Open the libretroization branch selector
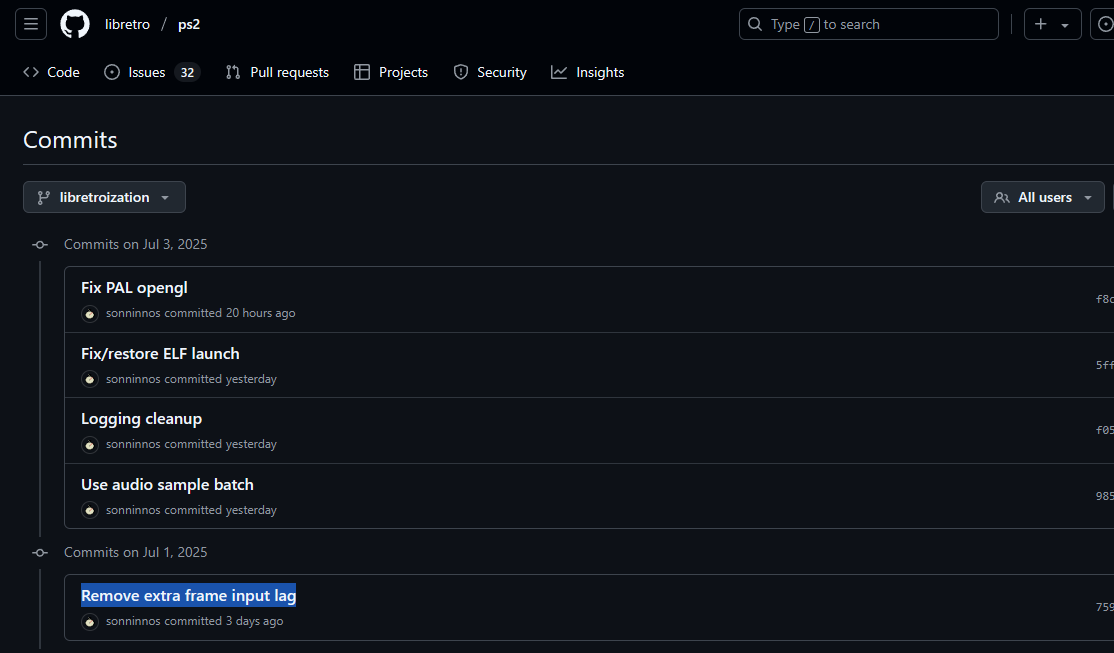This screenshot has height=653, width=1114. 104,197
